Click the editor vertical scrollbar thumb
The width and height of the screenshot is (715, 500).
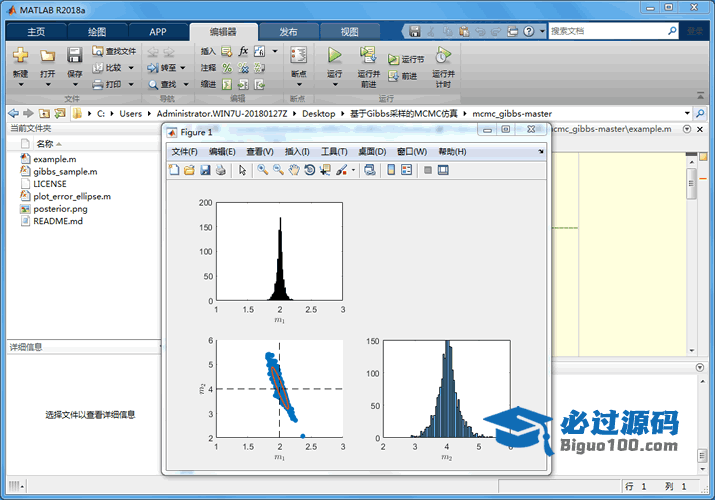coord(691,184)
